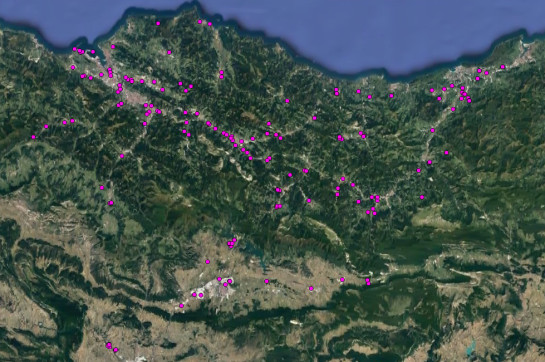The height and width of the screenshot is (362, 545).
Task: Click the leftmost marker along the western harbor coast
Action: click(x=74, y=49)
